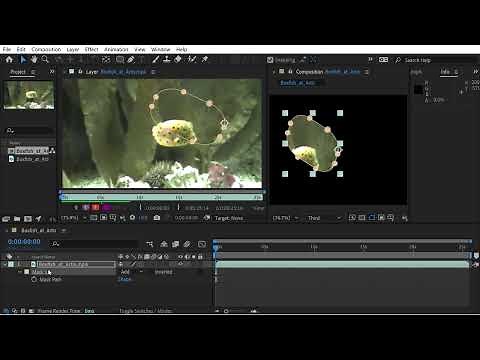The width and height of the screenshot is (480, 360).
Task: Collapse the Mask 1 disclosure triangle
Action: [20, 272]
